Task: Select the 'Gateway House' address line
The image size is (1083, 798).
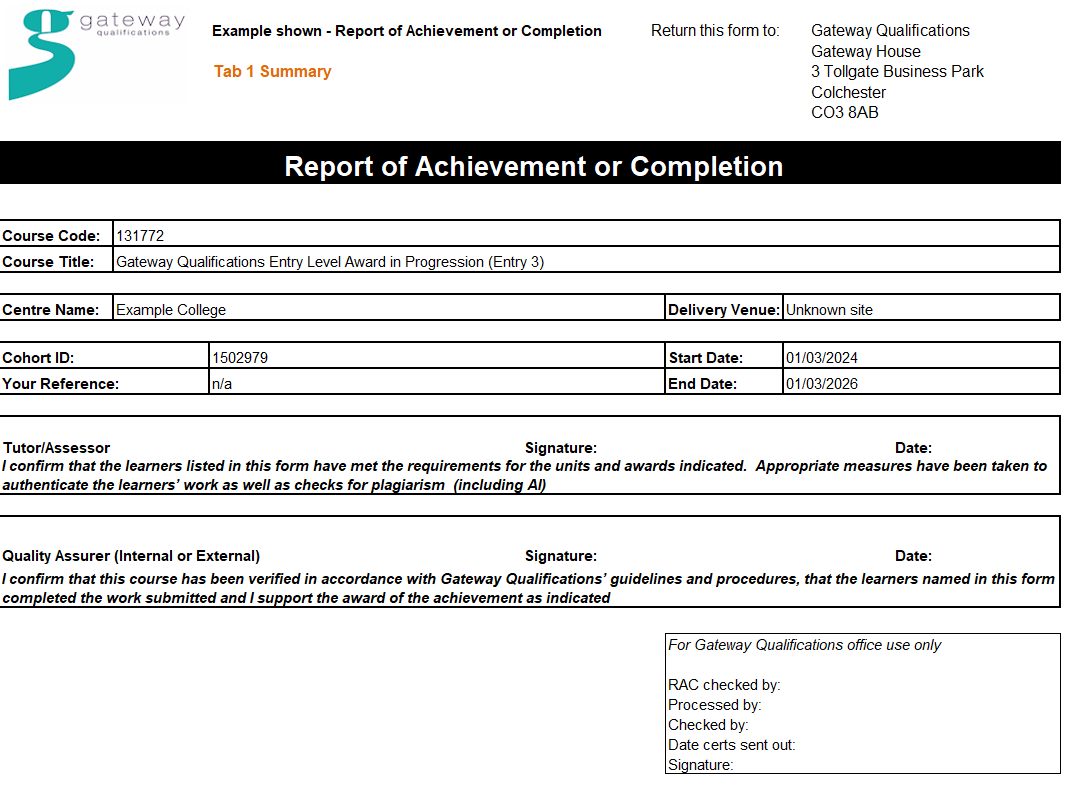Action: pyautogui.click(x=865, y=52)
